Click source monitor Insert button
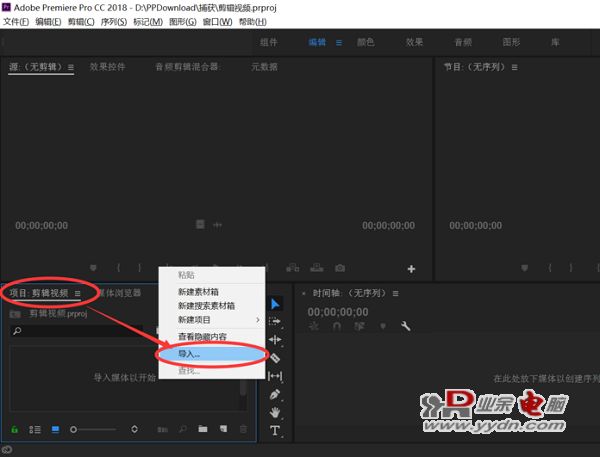 pos(293,268)
